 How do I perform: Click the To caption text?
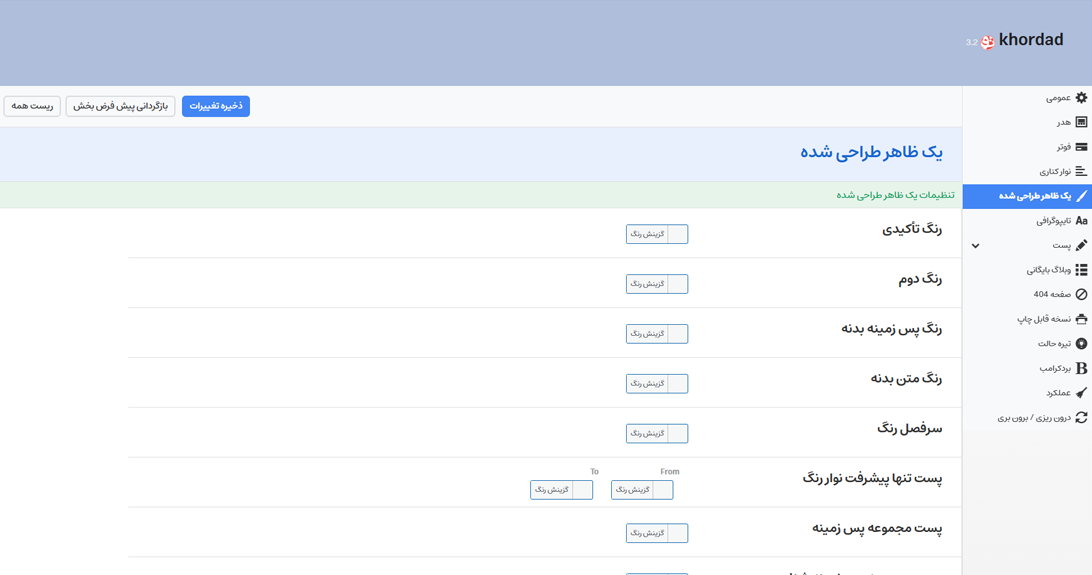click(x=594, y=471)
